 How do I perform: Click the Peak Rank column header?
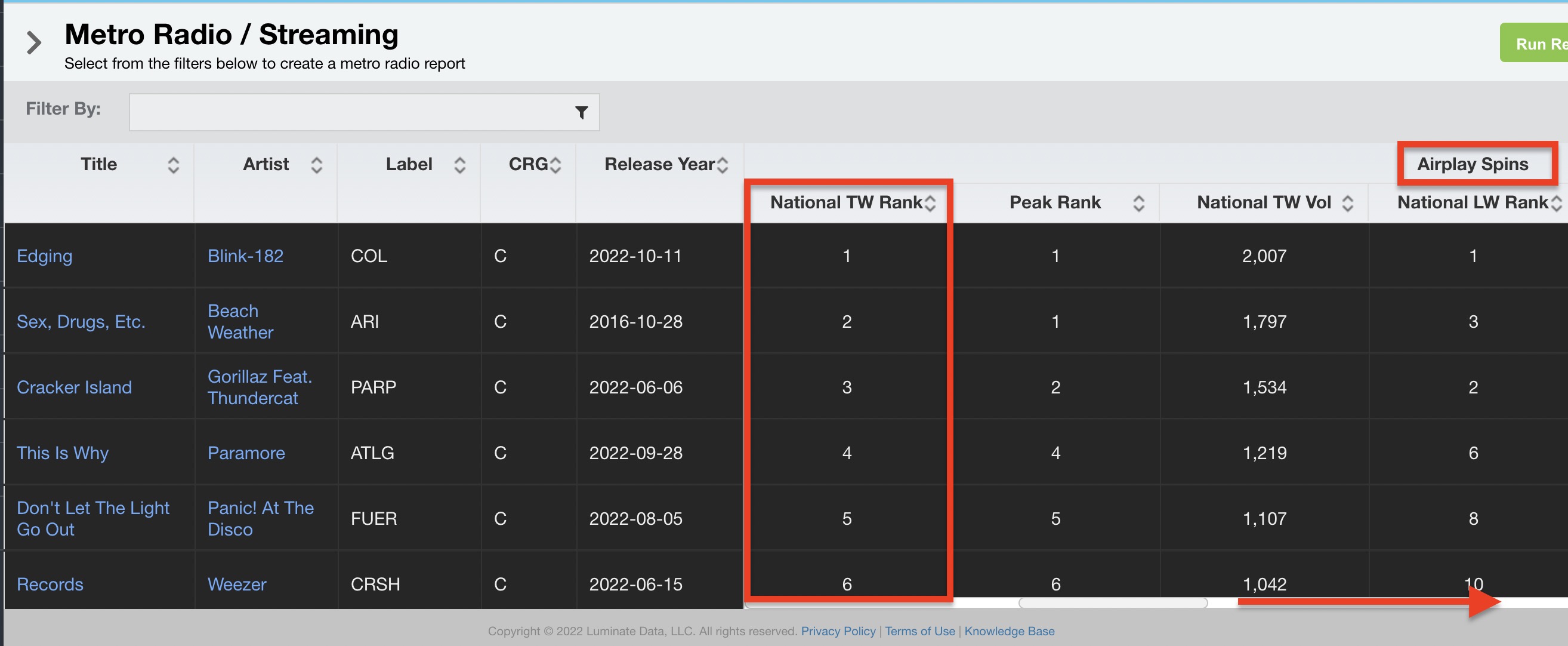coord(1055,203)
